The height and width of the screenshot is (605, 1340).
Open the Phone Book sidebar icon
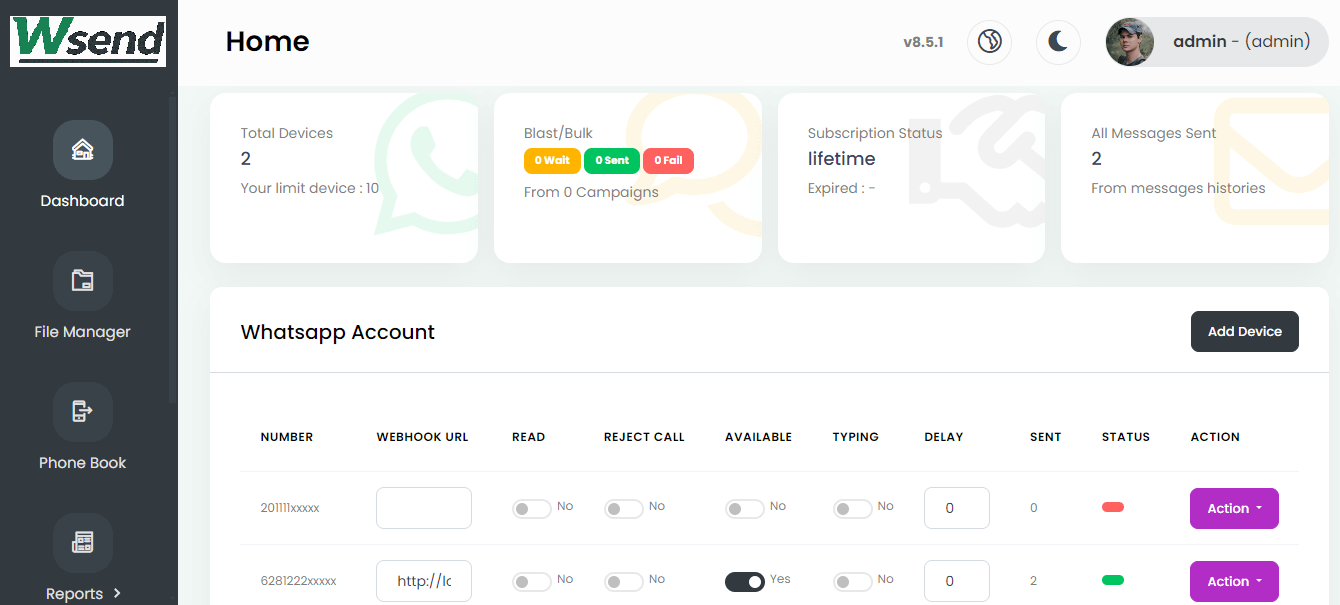[x=82, y=412]
